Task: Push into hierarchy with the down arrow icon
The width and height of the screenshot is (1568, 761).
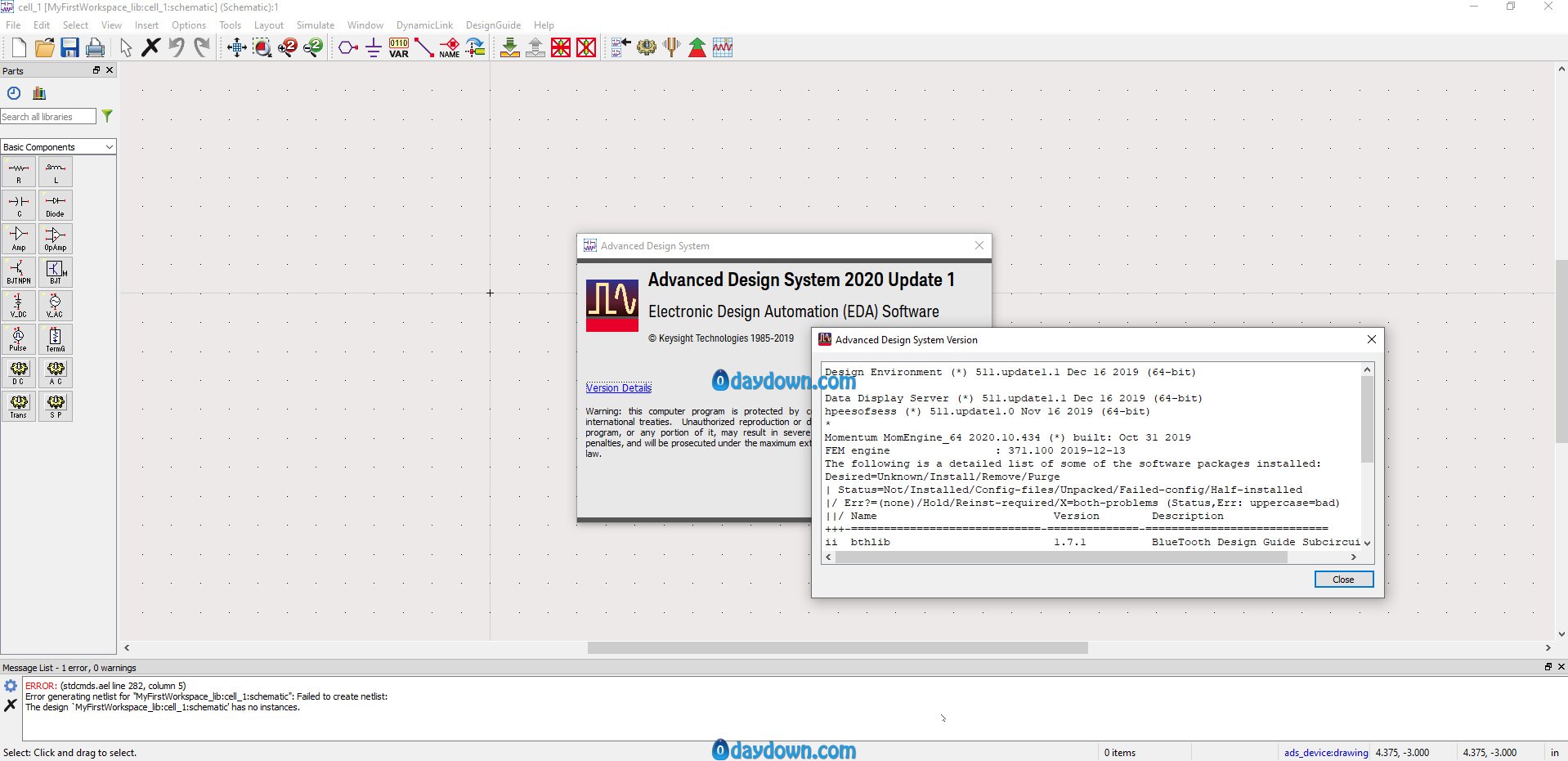Action: click(x=510, y=47)
